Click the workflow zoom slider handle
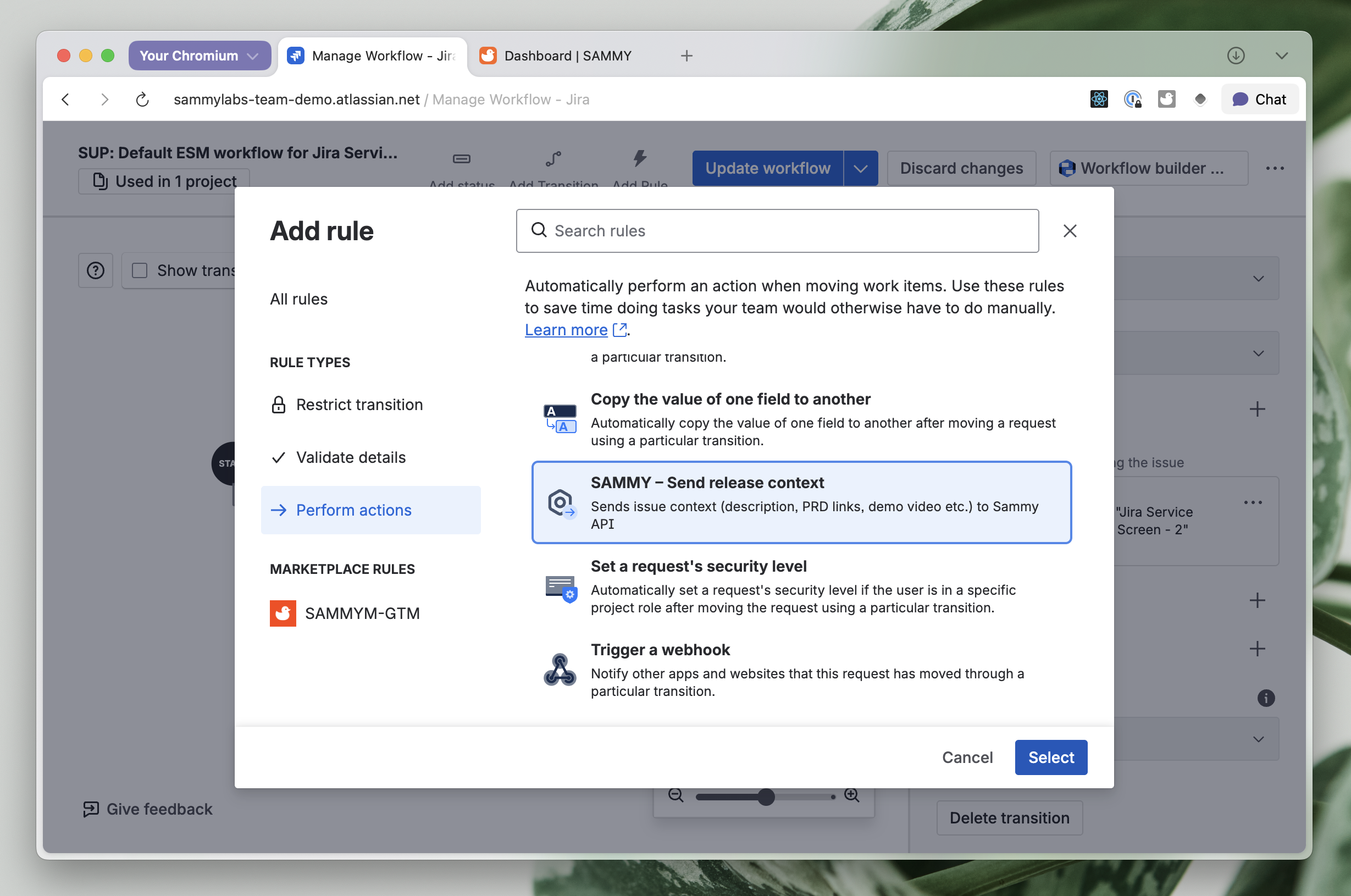The width and height of the screenshot is (1351, 896). click(x=766, y=797)
